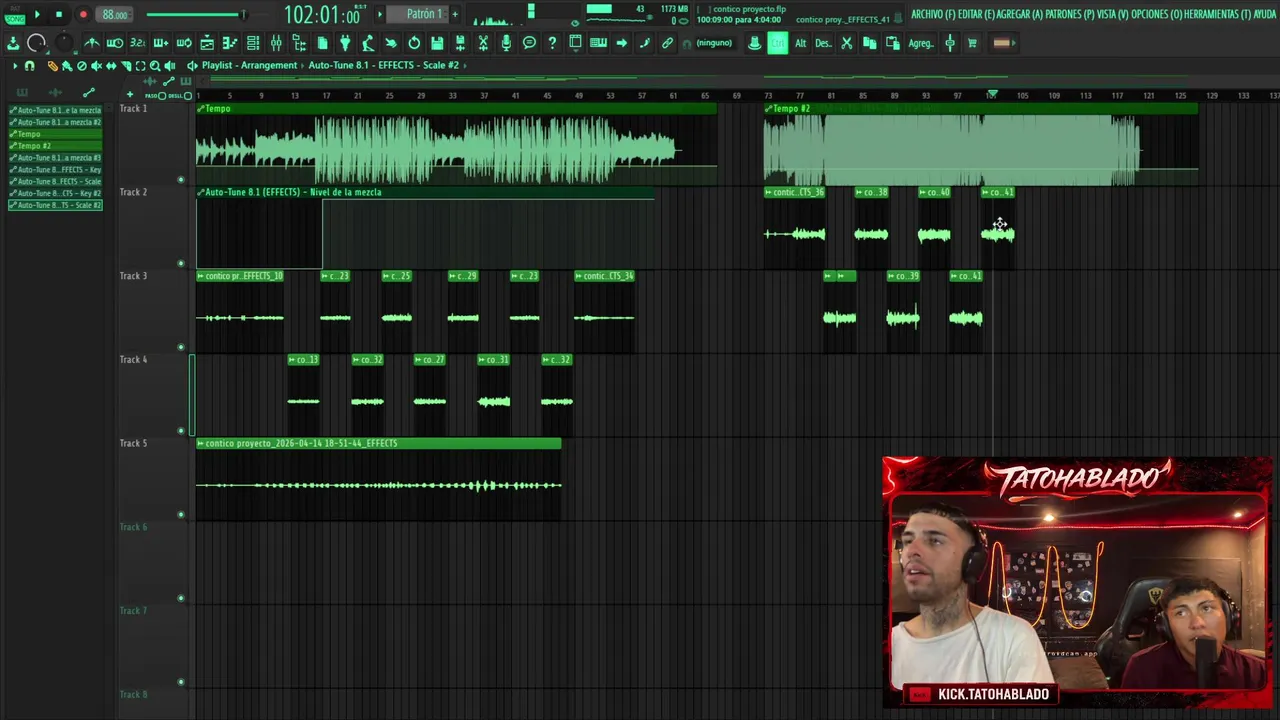Open the playlist options arrow menu
Viewport: 1280px width, 720px height.
[x=15, y=66]
